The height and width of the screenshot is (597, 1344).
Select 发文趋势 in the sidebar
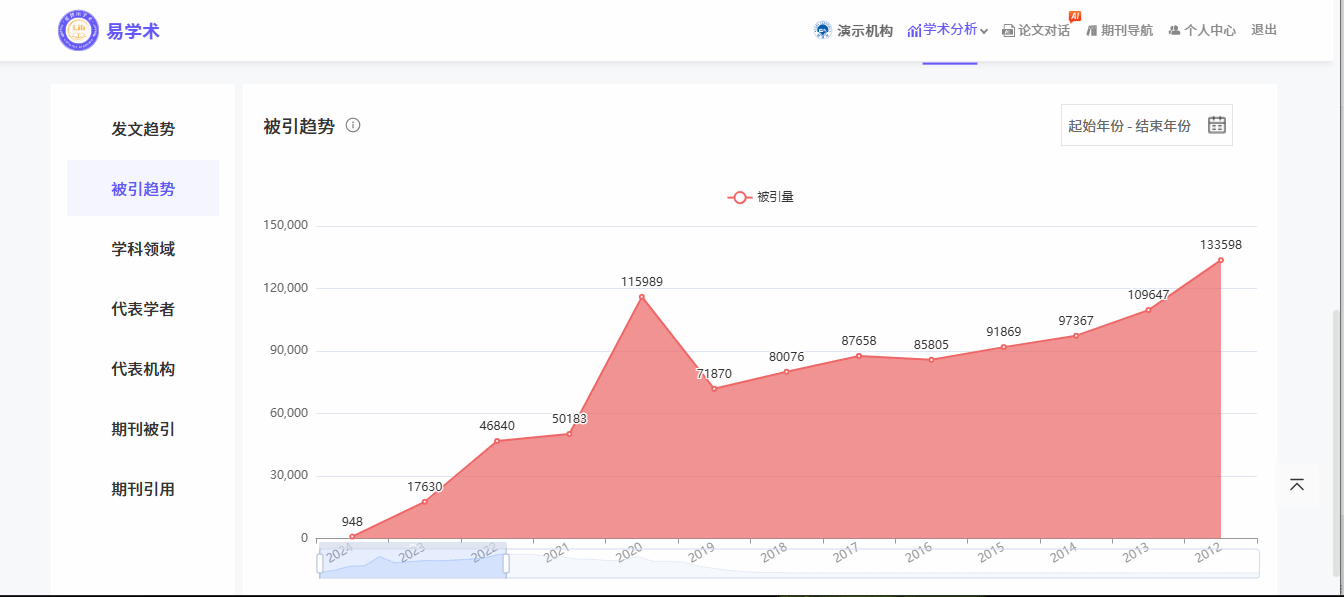(x=143, y=129)
